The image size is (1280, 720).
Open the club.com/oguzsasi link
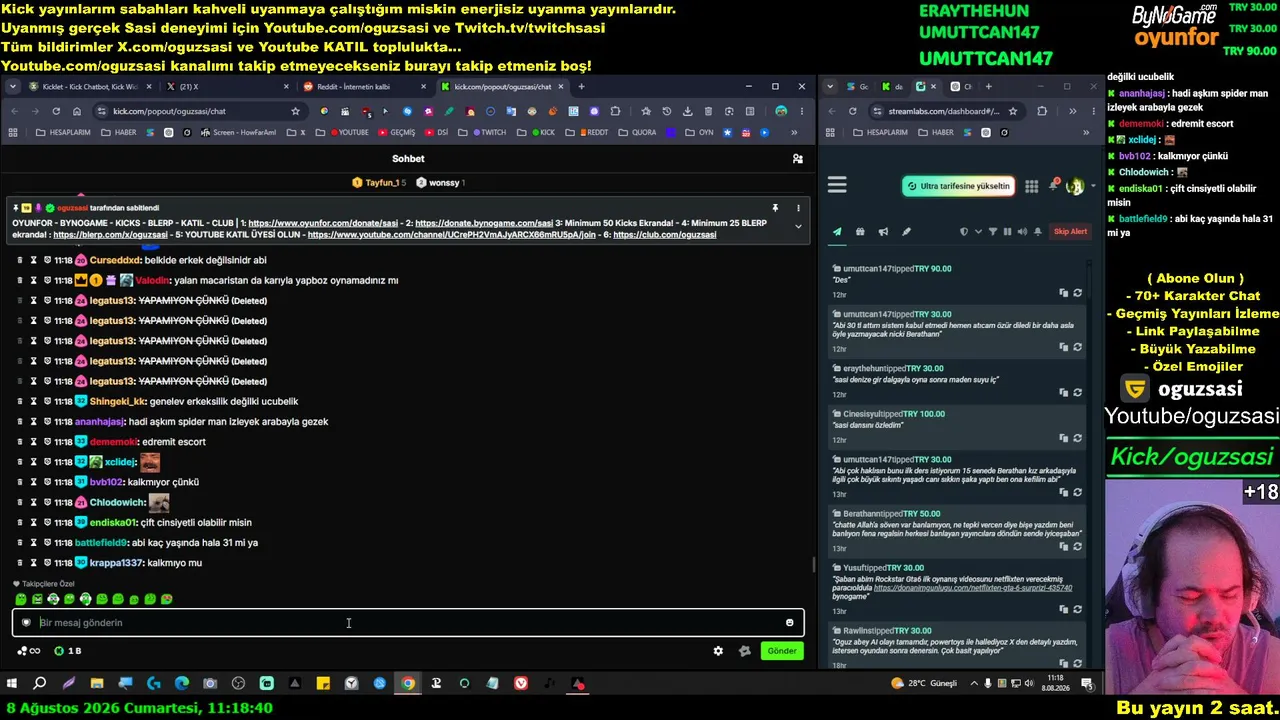[665, 235]
